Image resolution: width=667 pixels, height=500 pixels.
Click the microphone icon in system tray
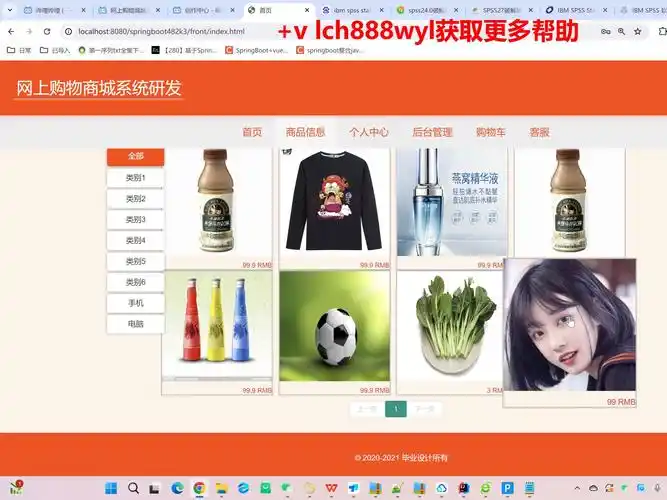coord(658,488)
